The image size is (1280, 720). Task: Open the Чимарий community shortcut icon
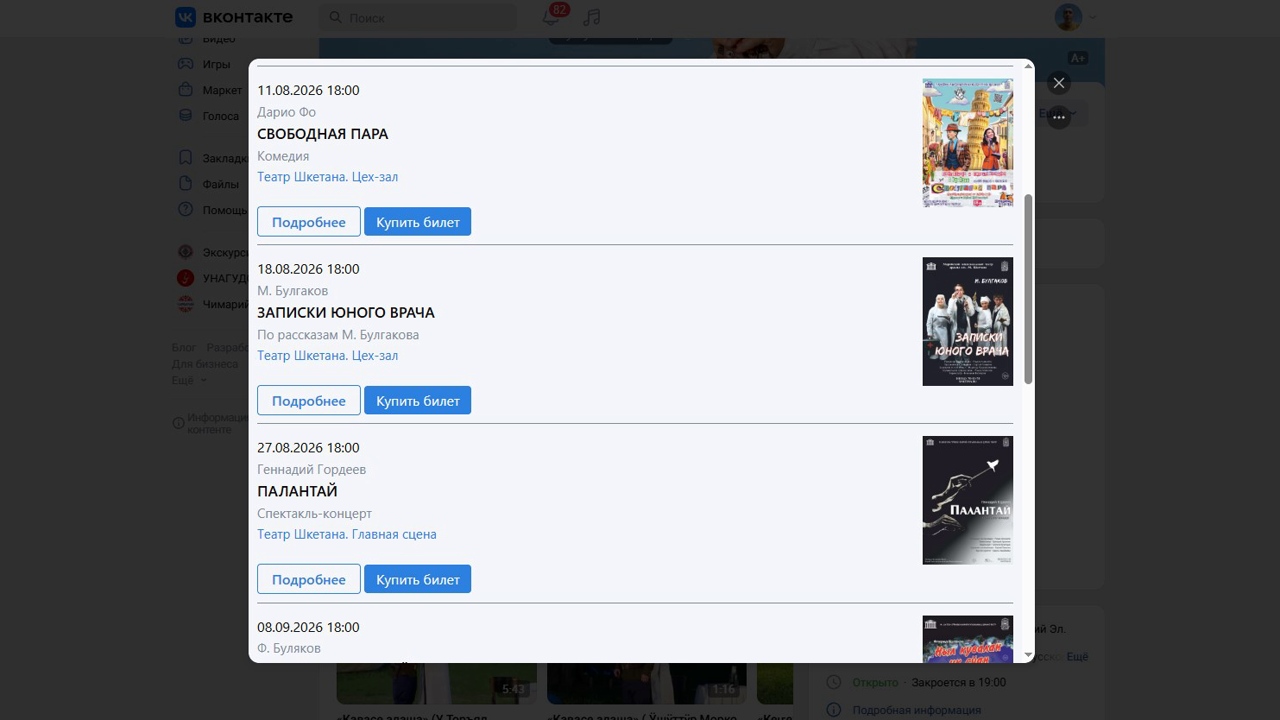(185, 304)
